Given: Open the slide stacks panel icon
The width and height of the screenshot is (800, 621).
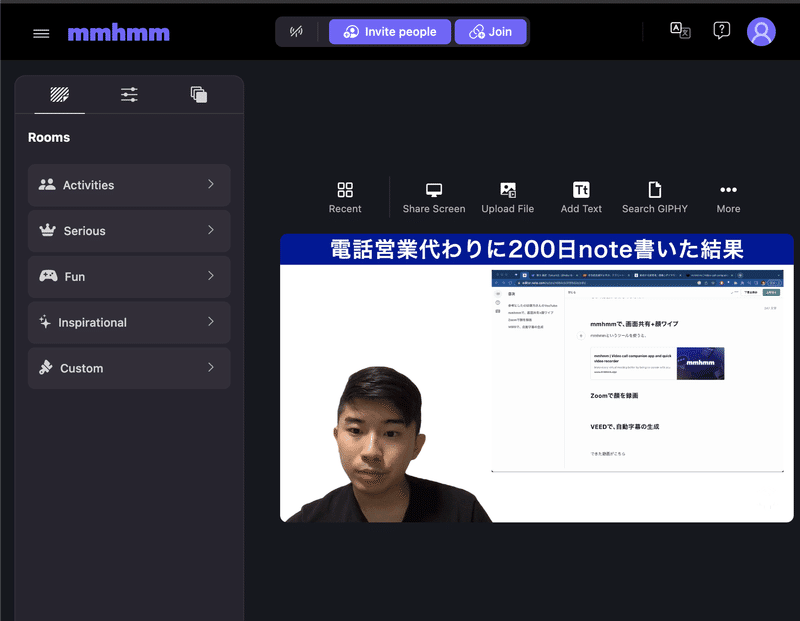Looking at the screenshot, I should pyautogui.click(x=197, y=94).
